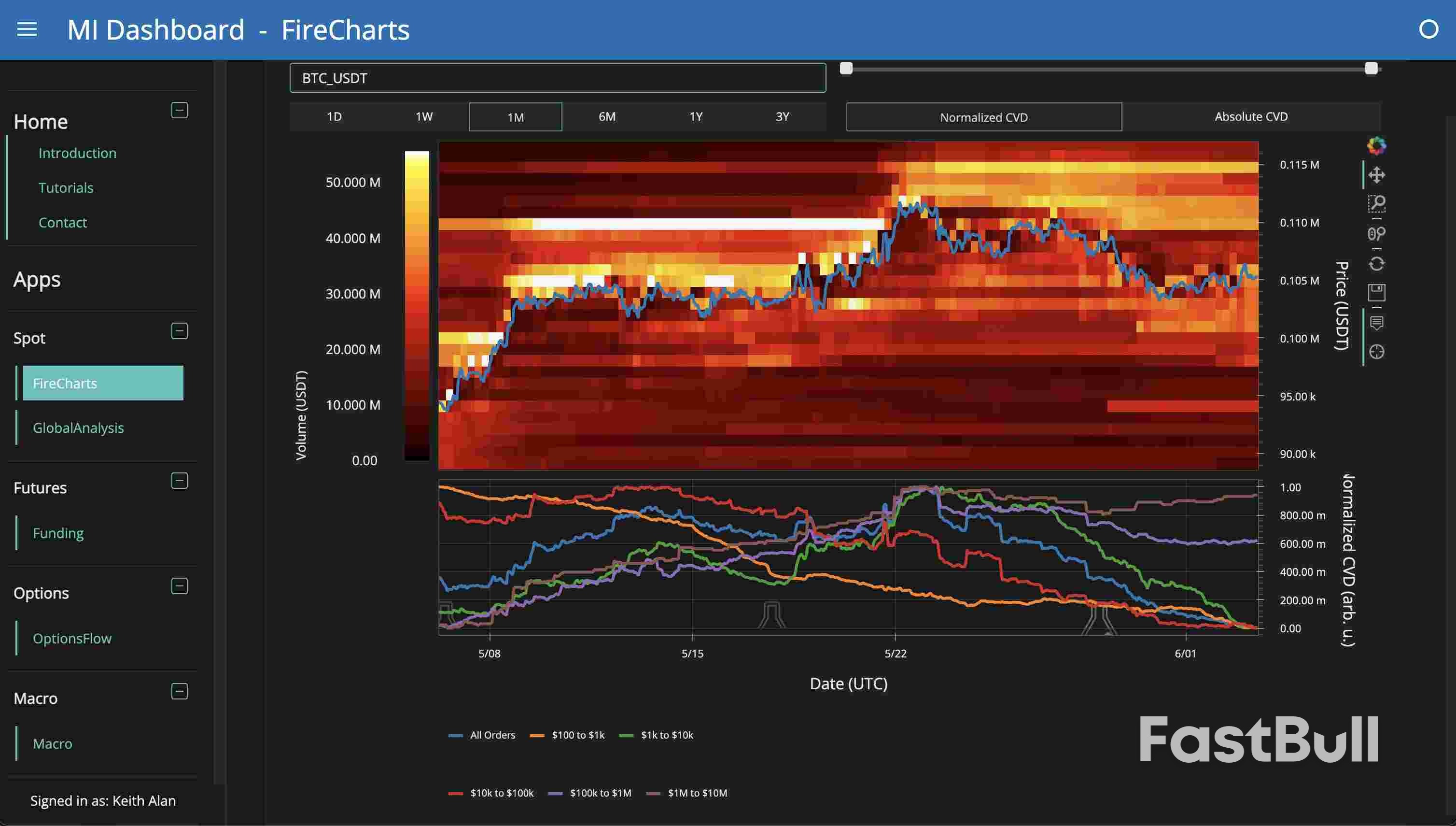Toggle the Hover tooltip tool
1456x826 pixels.
1377,323
